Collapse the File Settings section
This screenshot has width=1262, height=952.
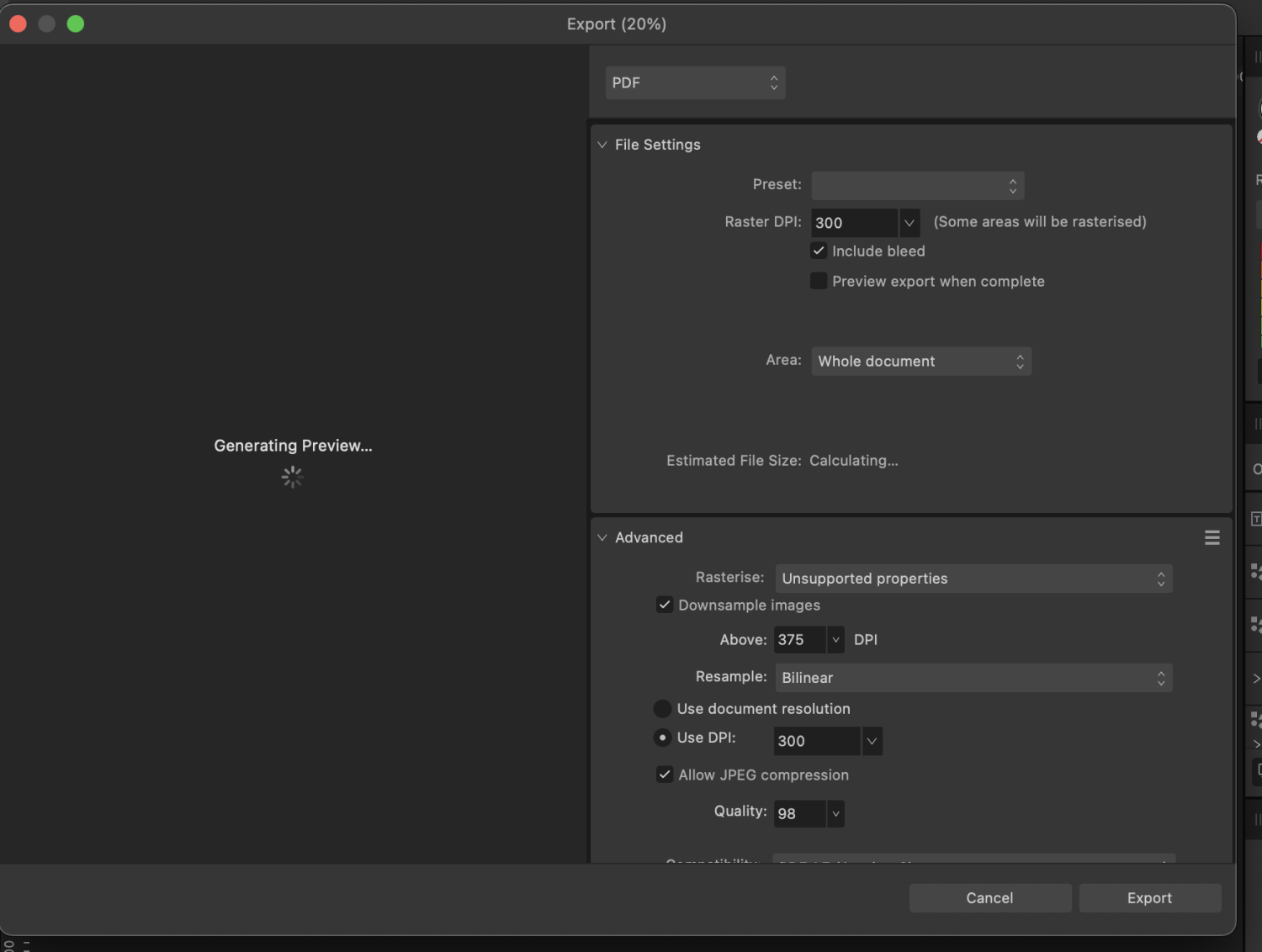coord(602,145)
